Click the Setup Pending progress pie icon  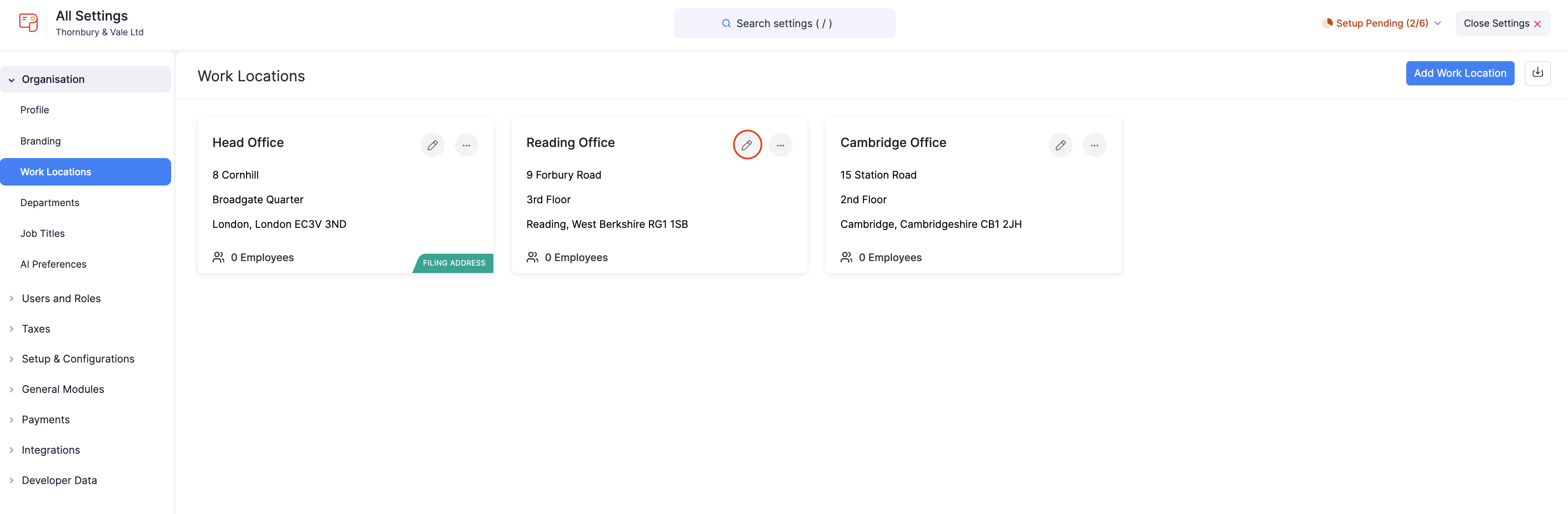click(x=1327, y=23)
